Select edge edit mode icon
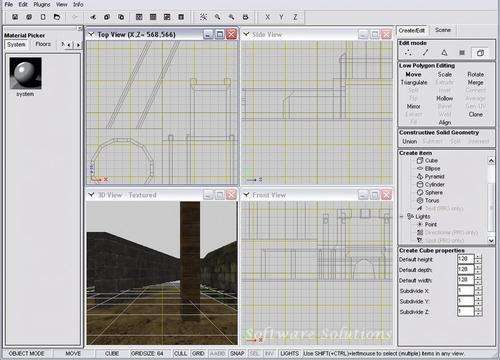 click(426, 53)
